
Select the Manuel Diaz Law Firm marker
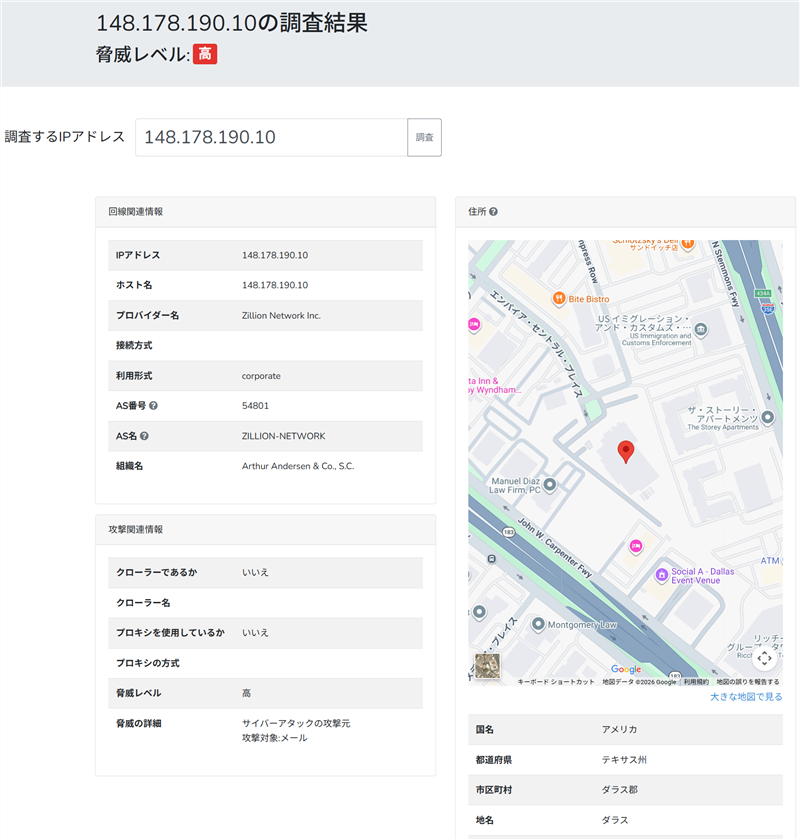(x=549, y=484)
